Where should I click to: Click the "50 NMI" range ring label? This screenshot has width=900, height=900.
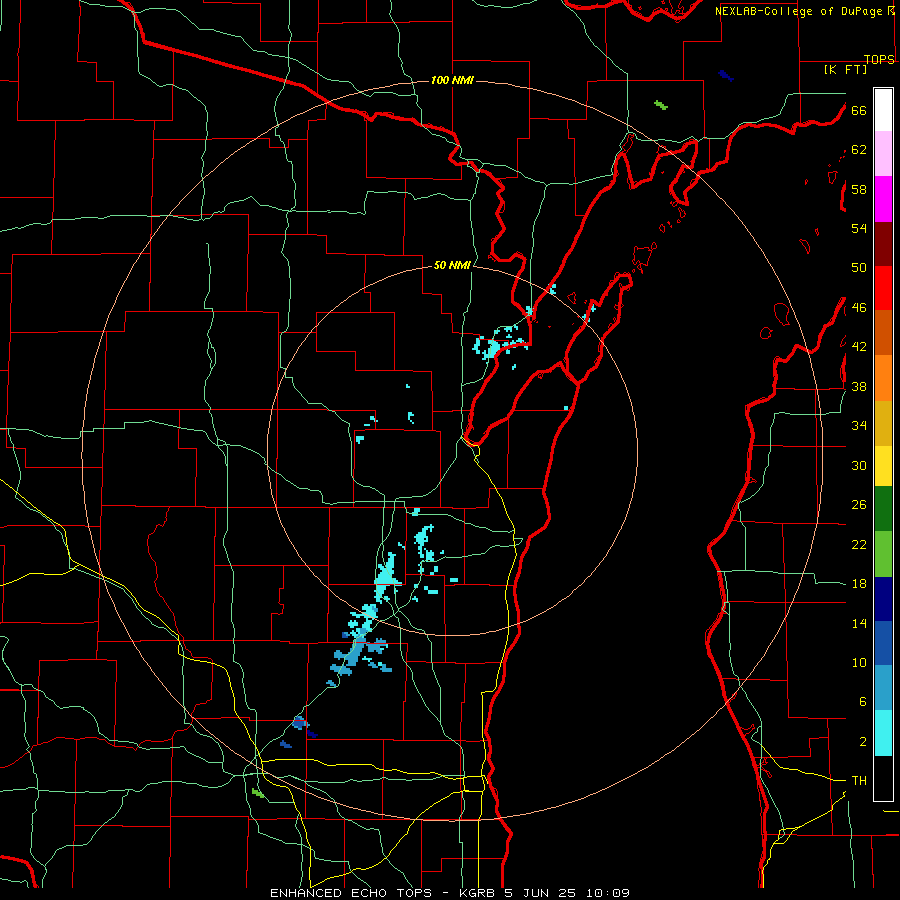[452, 265]
